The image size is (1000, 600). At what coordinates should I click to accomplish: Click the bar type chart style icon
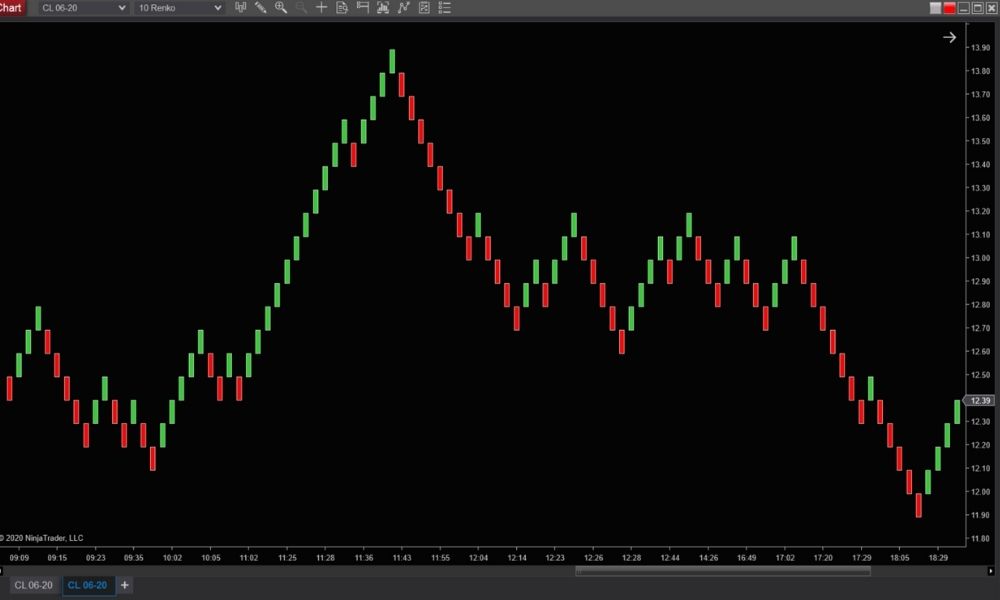point(240,8)
